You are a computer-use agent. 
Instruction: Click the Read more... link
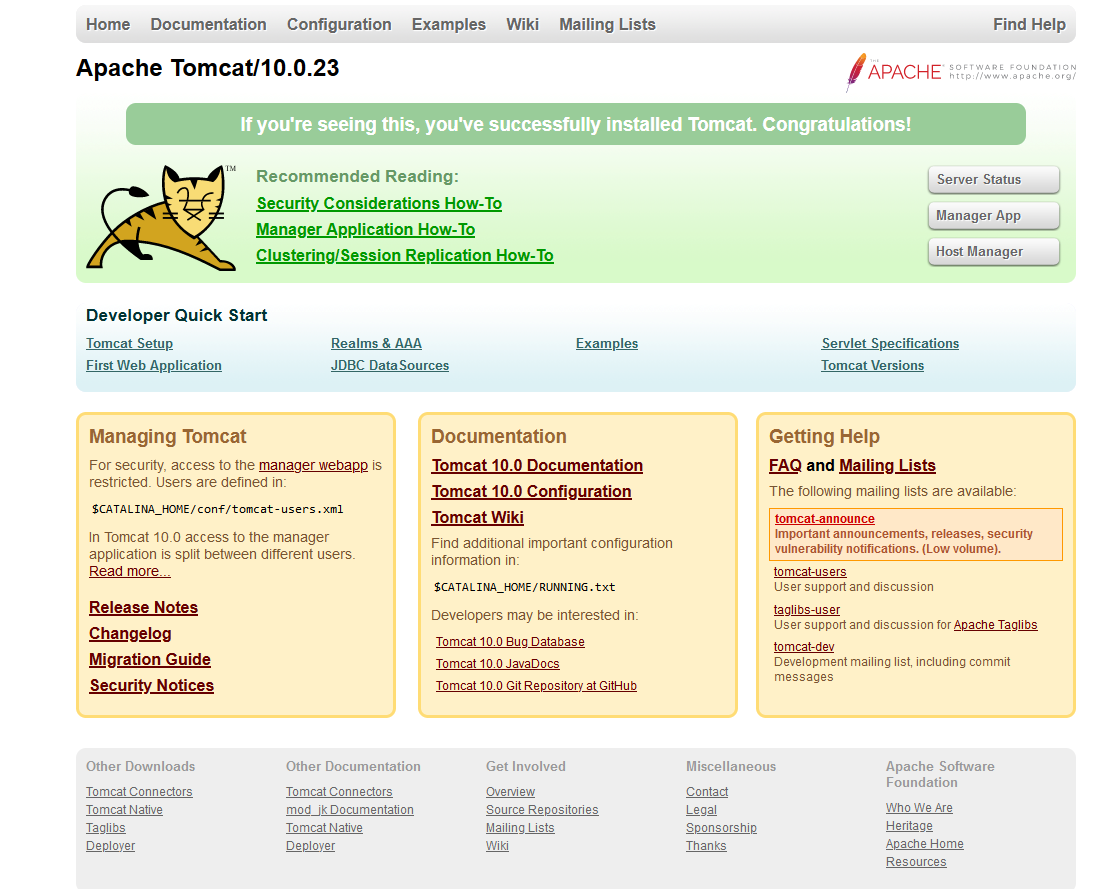click(130, 571)
